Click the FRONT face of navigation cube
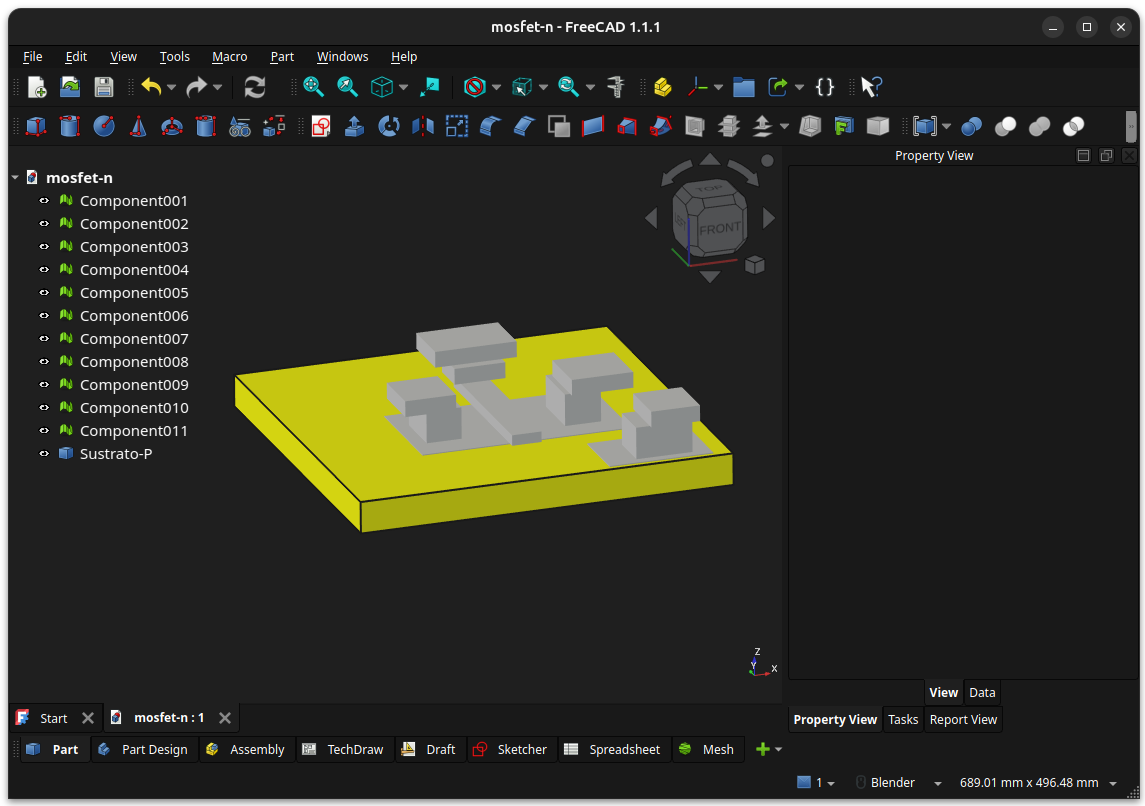Screen dimensions: 1145x806 click(719, 229)
